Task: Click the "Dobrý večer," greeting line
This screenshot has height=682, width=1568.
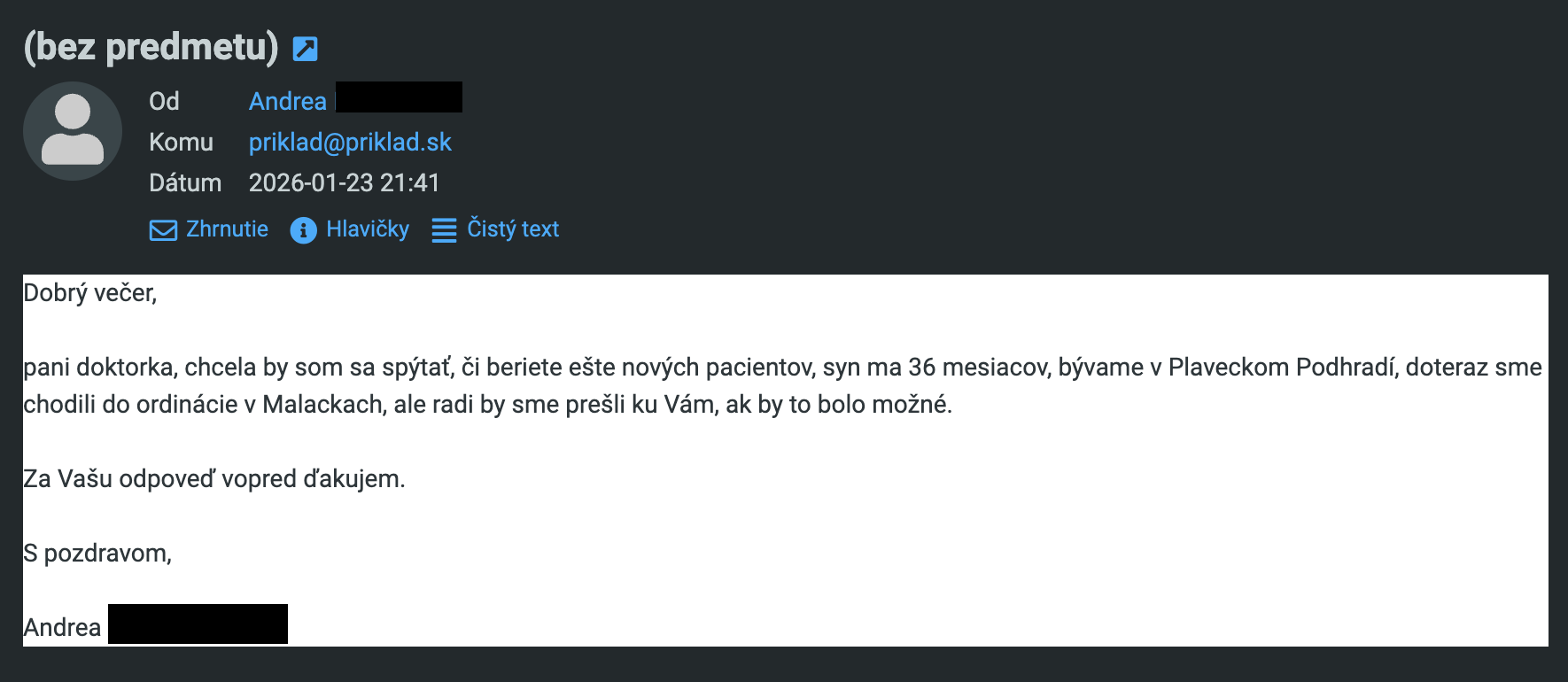Action: click(89, 293)
